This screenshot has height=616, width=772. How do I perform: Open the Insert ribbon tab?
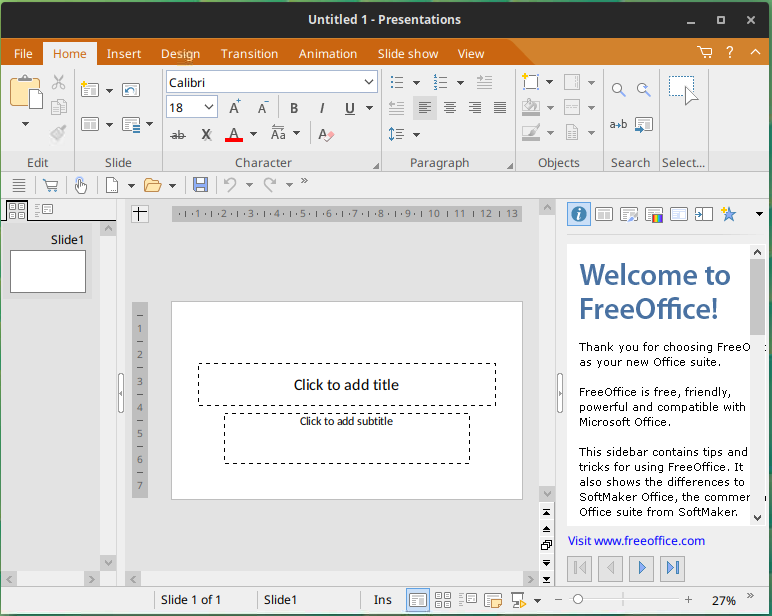coord(124,54)
